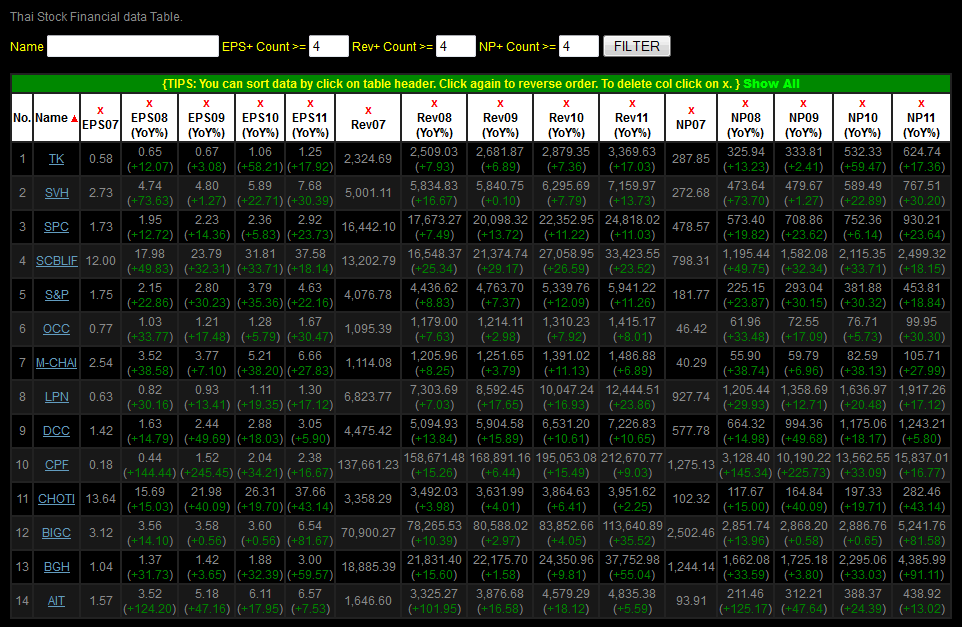Delete the NP09 column using its x

coord(803,103)
